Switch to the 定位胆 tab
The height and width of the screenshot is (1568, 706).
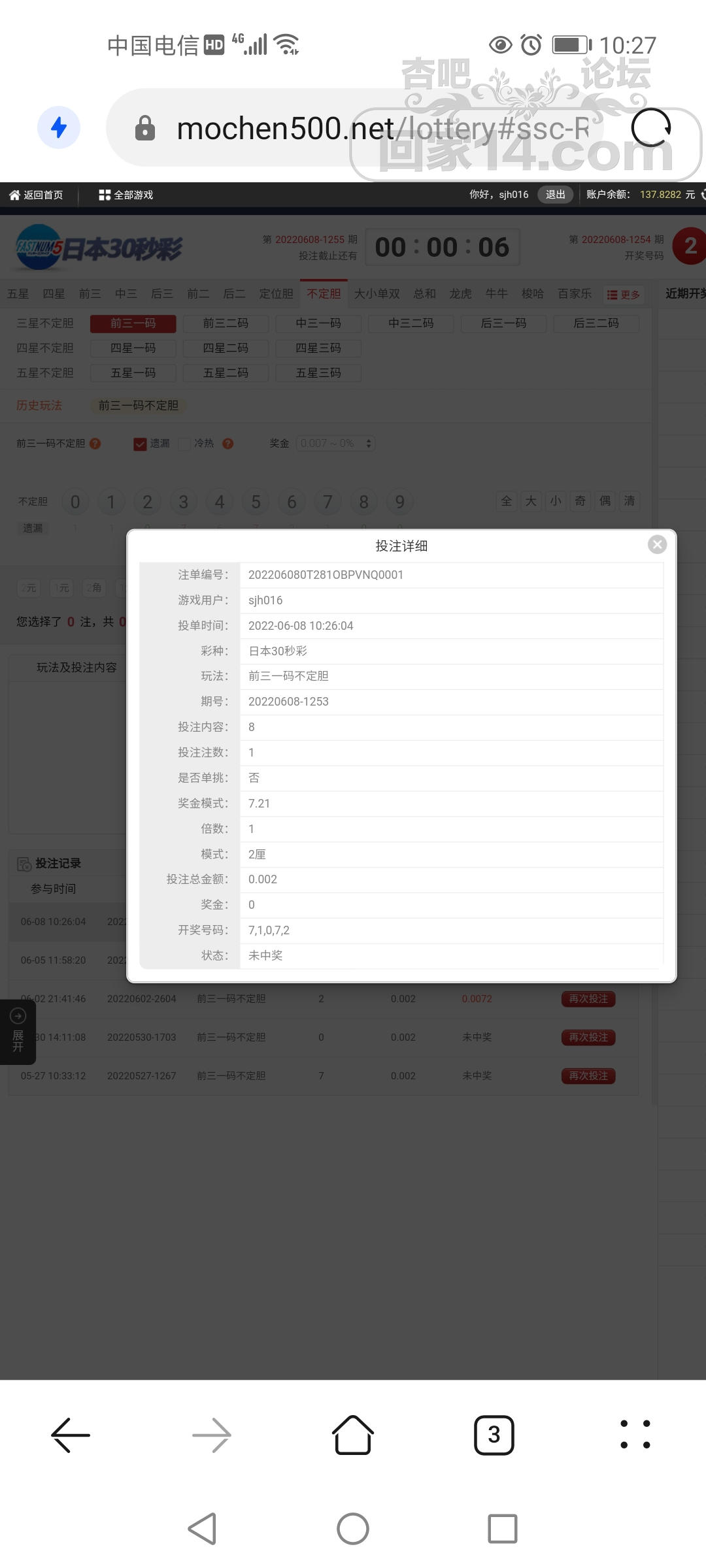(x=276, y=294)
